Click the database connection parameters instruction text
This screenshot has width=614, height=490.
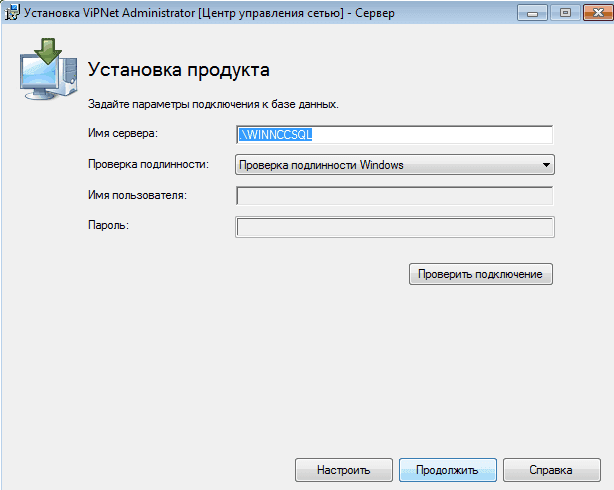(213, 103)
